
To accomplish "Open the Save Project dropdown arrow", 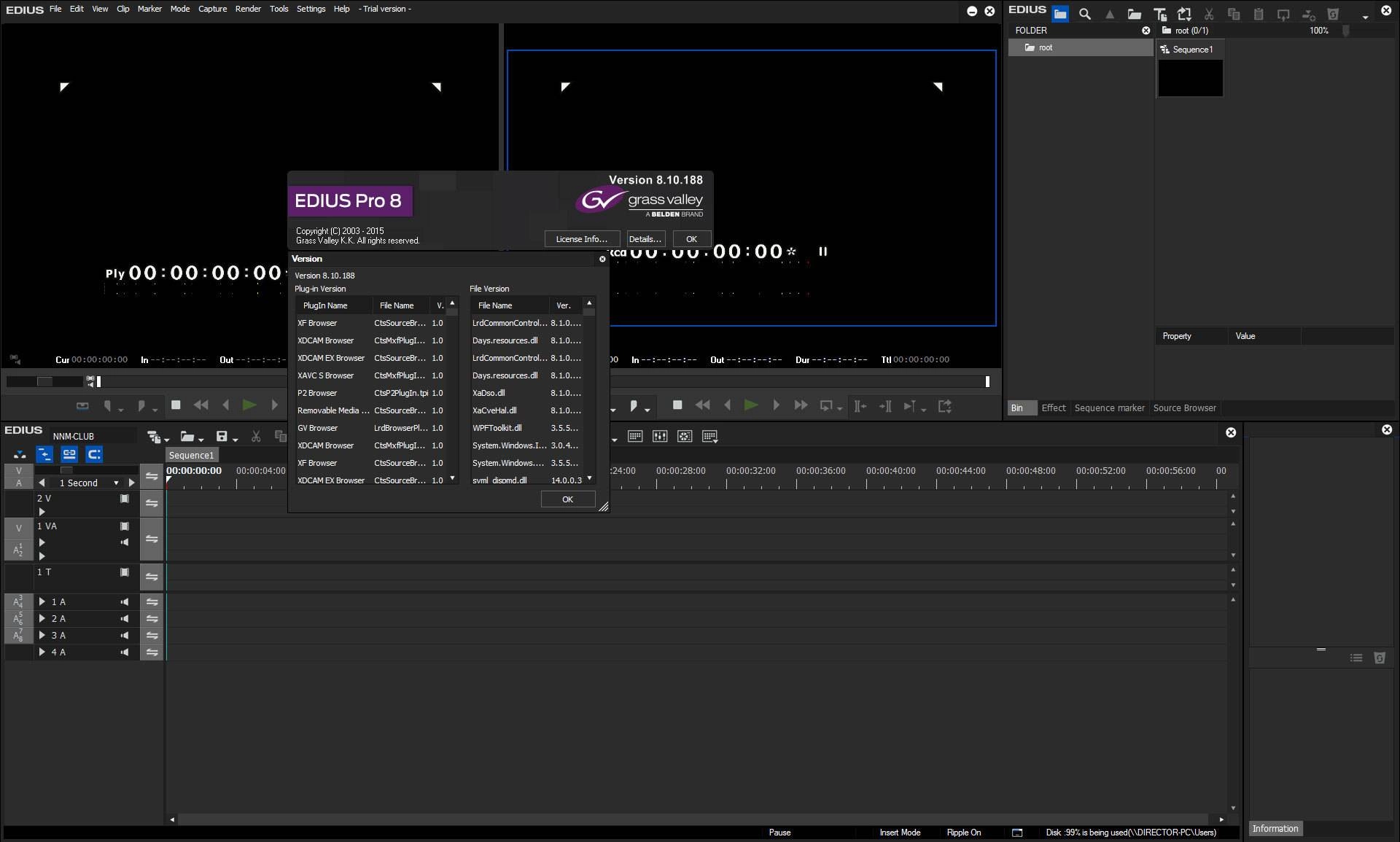I will click(x=235, y=439).
